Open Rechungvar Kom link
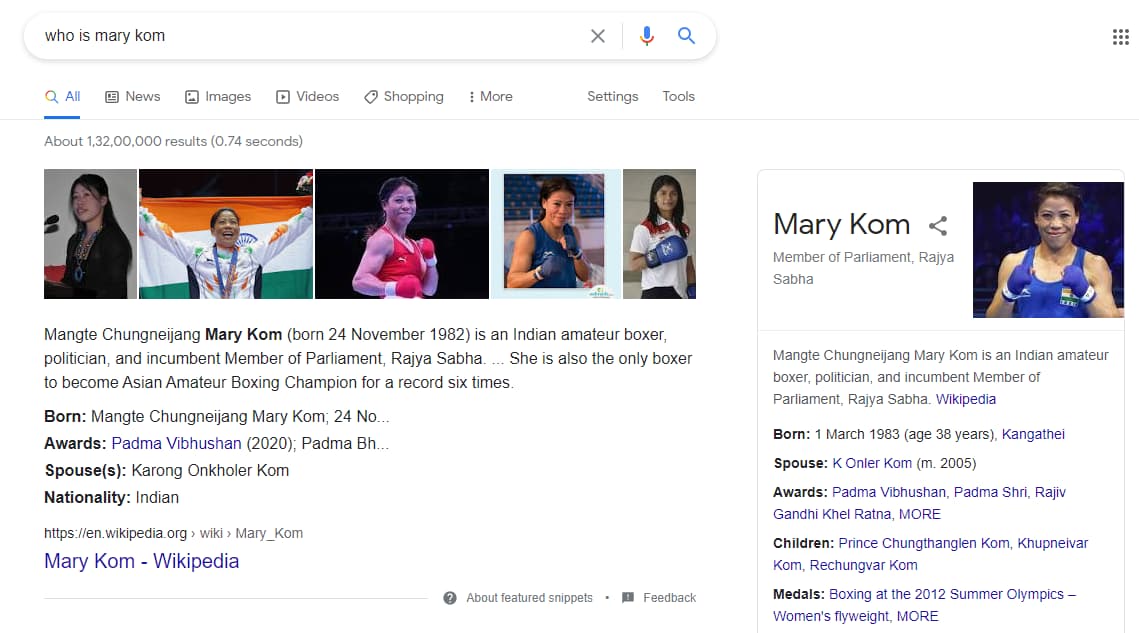The image size is (1139, 633). click(864, 565)
